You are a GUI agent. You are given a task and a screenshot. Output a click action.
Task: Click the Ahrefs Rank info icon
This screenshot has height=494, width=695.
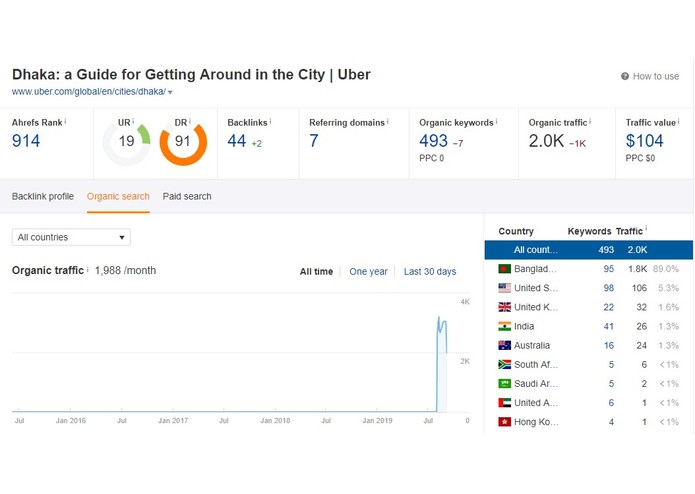pos(65,121)
